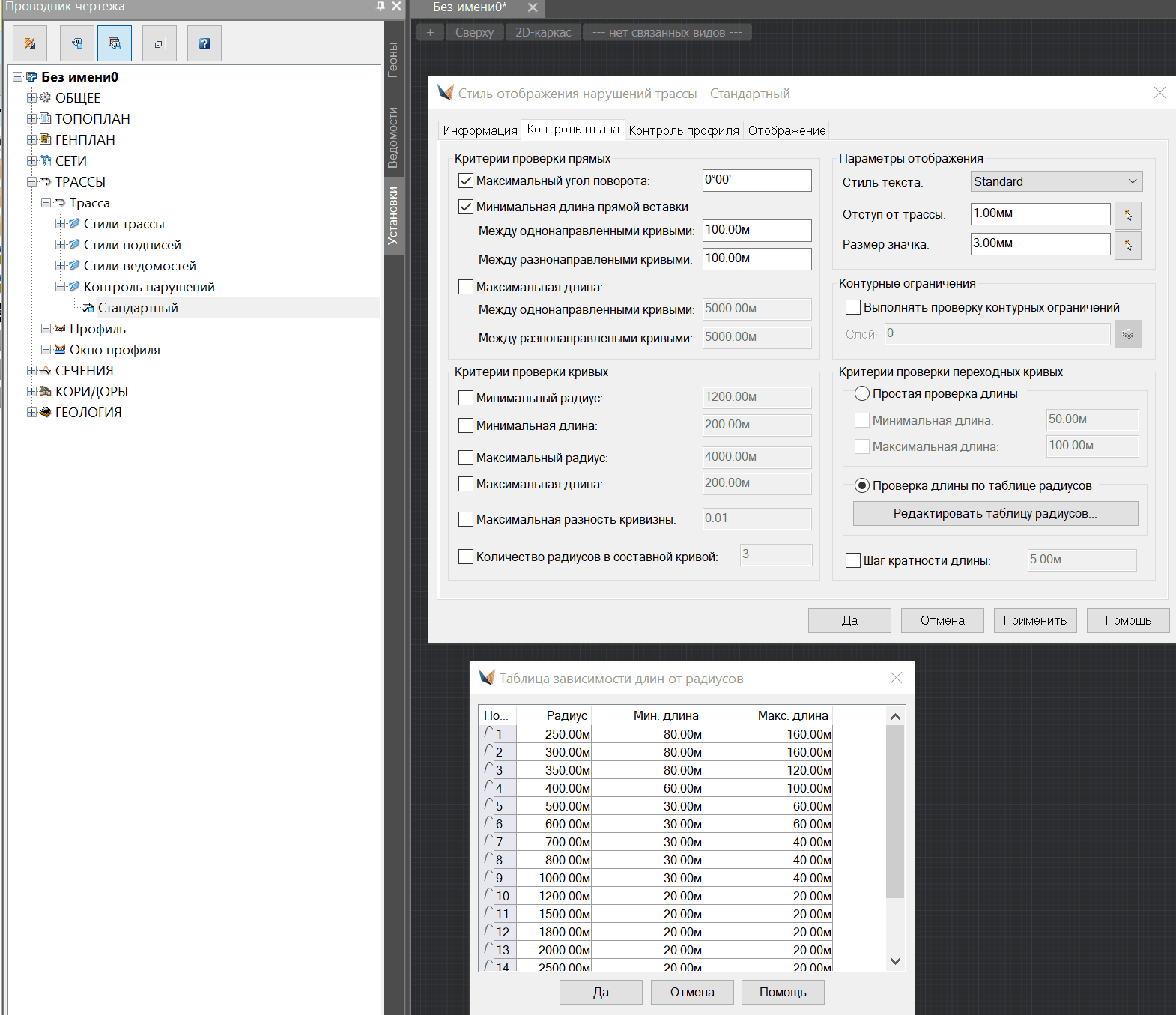1176x1015 pixels.
Task: Enable the Минимальный радиус checkbox
Action: pyautogui.click(x=466, y=398)
